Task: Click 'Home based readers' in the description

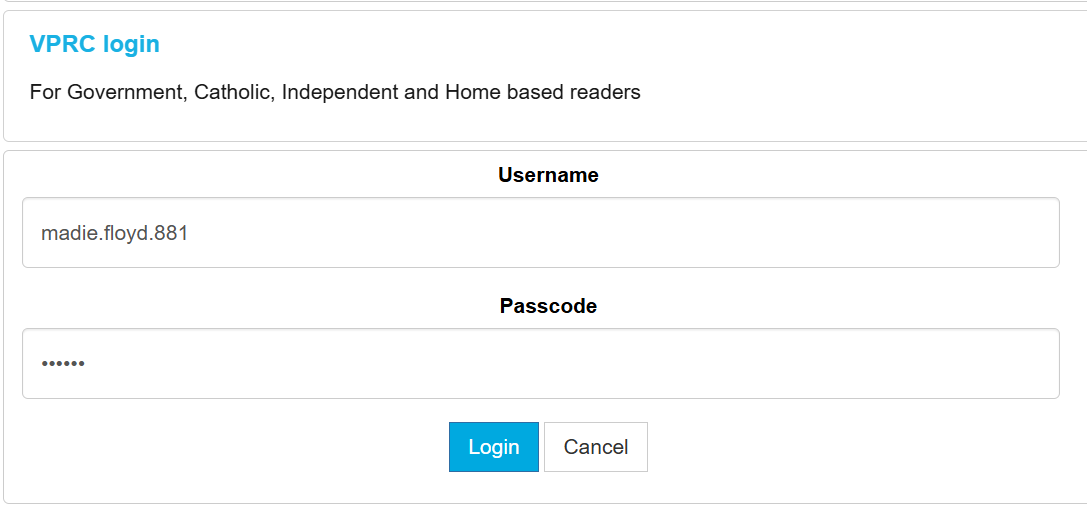Action: click(x=542, y=93)
